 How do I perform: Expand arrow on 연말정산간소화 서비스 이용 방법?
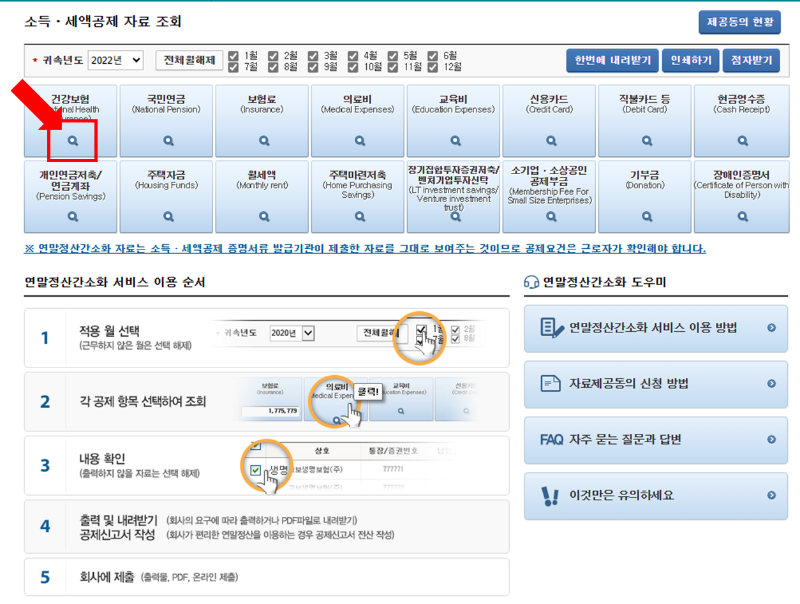(x=771, y=328)
